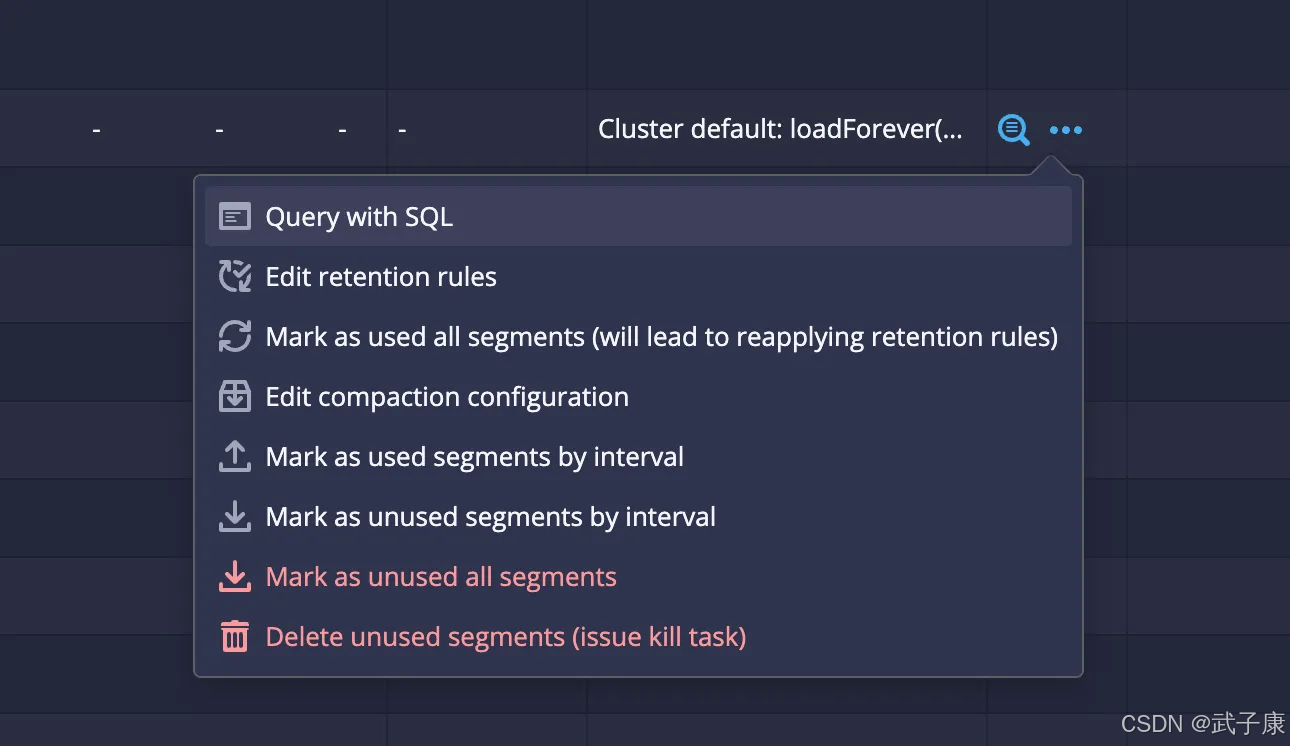
Task: Click the Cluster default loadForever retention cell
Action: (x=780, y=130)
